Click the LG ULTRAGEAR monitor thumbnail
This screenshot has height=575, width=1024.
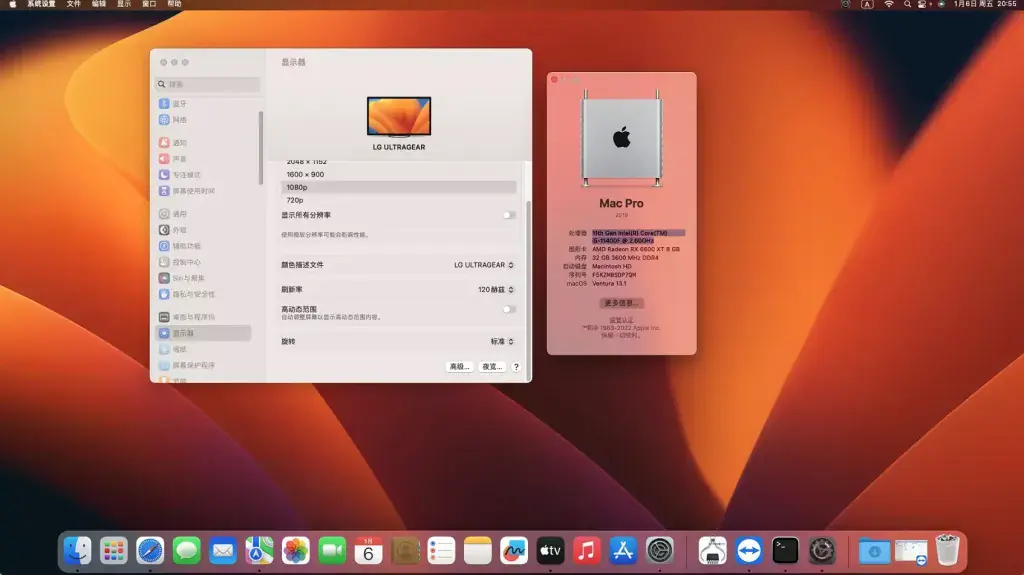point(399,117)
